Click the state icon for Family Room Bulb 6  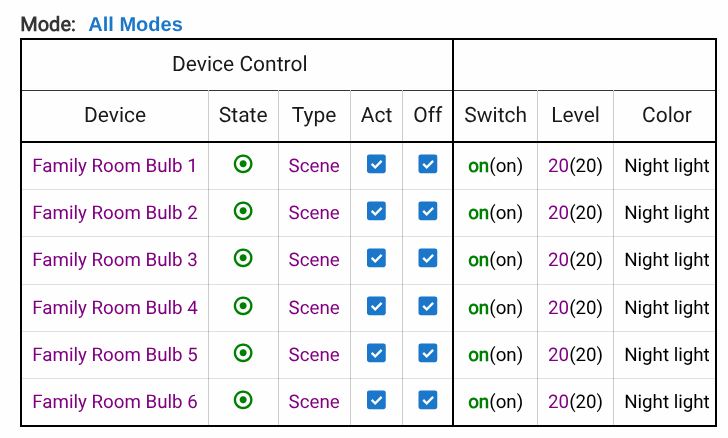(x=242, y=400)
